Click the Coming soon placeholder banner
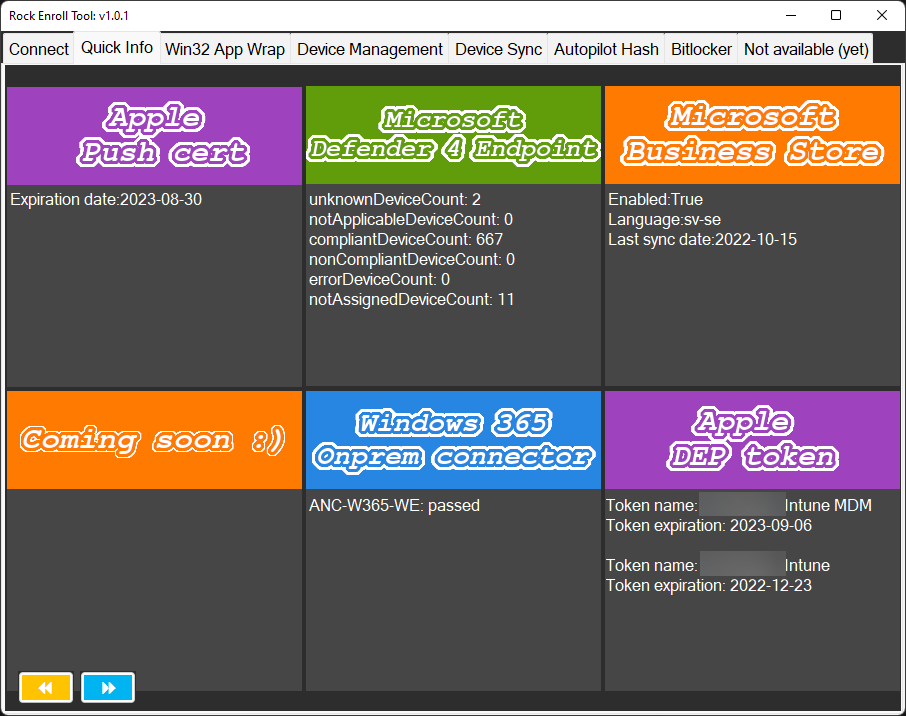This screenshot has width=906, height=716. tap(154, 440)
